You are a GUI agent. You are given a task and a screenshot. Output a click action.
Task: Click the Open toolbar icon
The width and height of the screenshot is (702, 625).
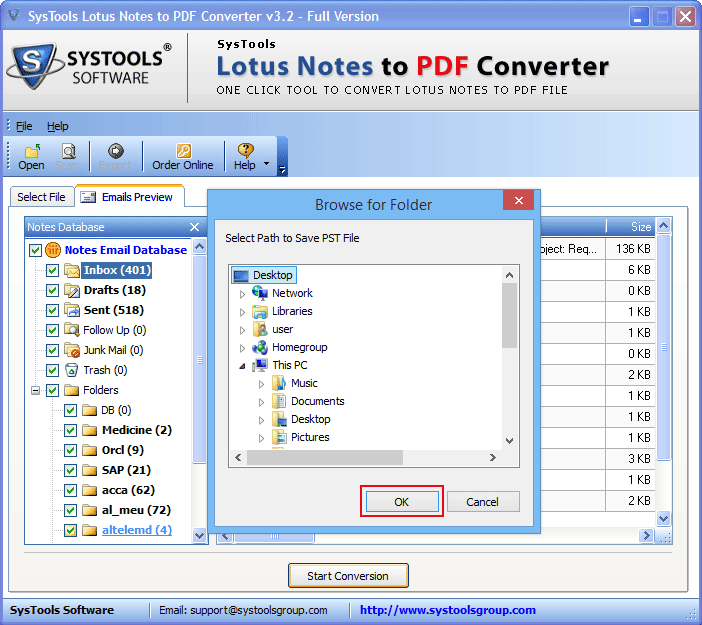point(31,151)
